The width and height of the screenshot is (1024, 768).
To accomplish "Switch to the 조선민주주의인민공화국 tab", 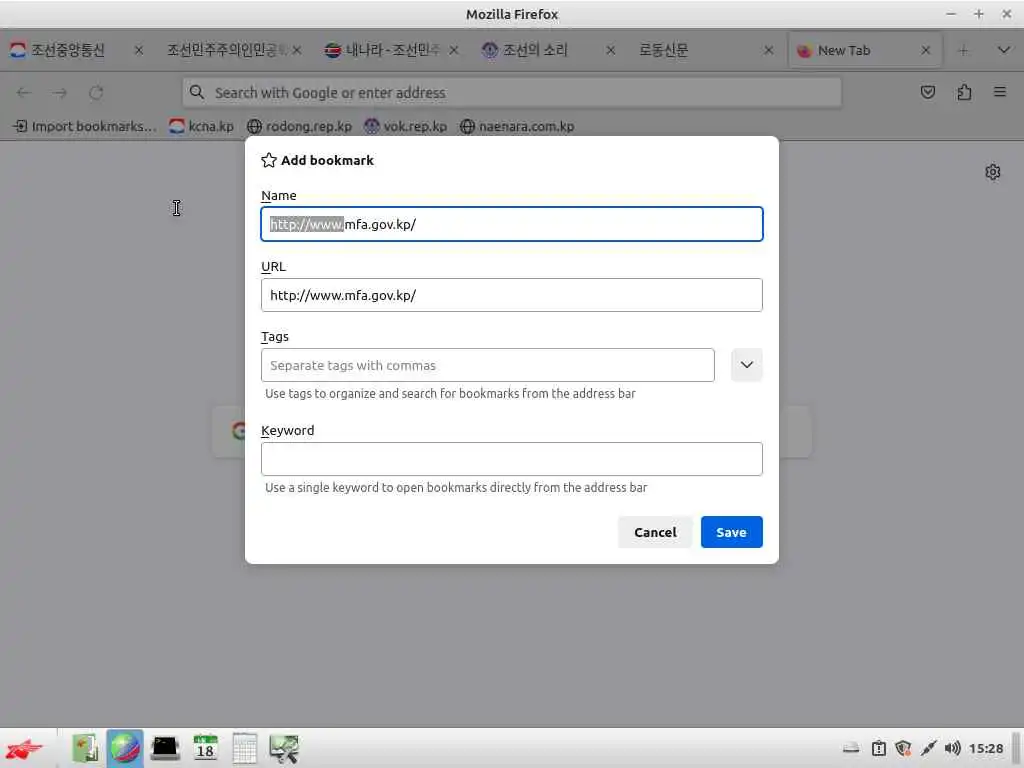I will [225, 50].
